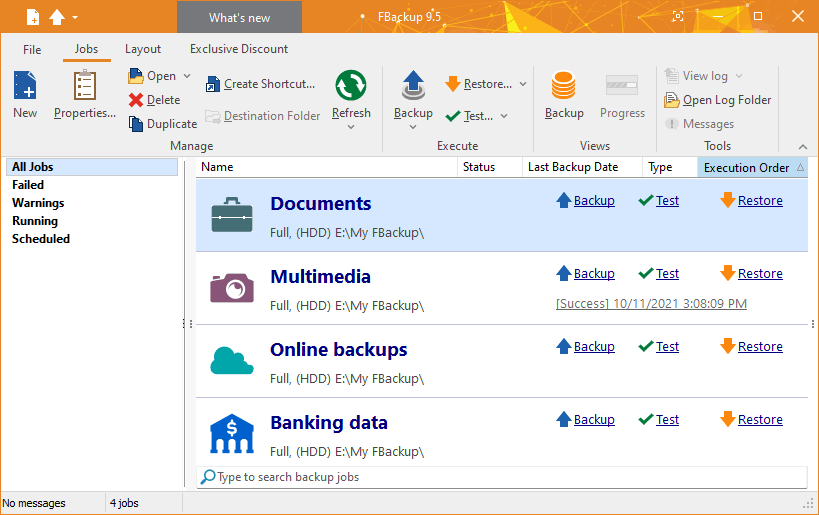819x515 pixels.
Task: Click focus mode icon in title bar
Action: 677,17
